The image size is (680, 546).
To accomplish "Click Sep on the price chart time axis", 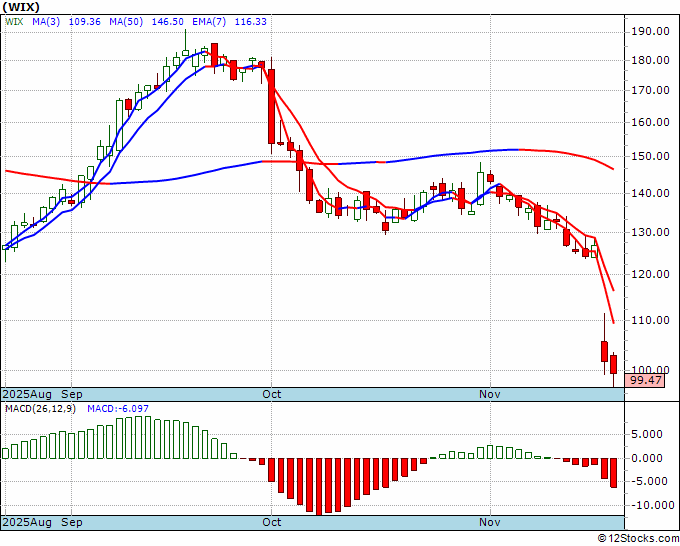I will point(72,394).
